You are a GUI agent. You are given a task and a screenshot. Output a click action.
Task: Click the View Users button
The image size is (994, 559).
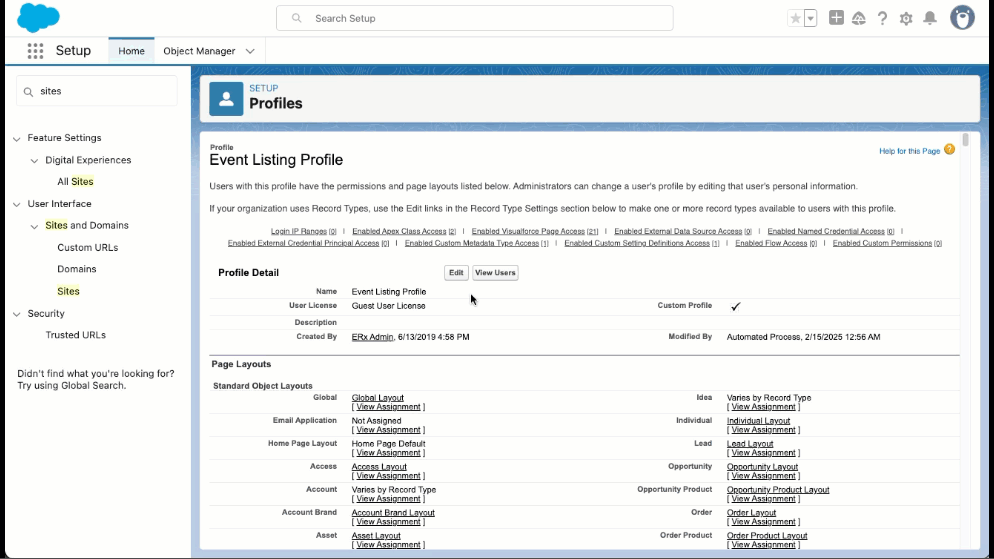click(x=495, y=273)
